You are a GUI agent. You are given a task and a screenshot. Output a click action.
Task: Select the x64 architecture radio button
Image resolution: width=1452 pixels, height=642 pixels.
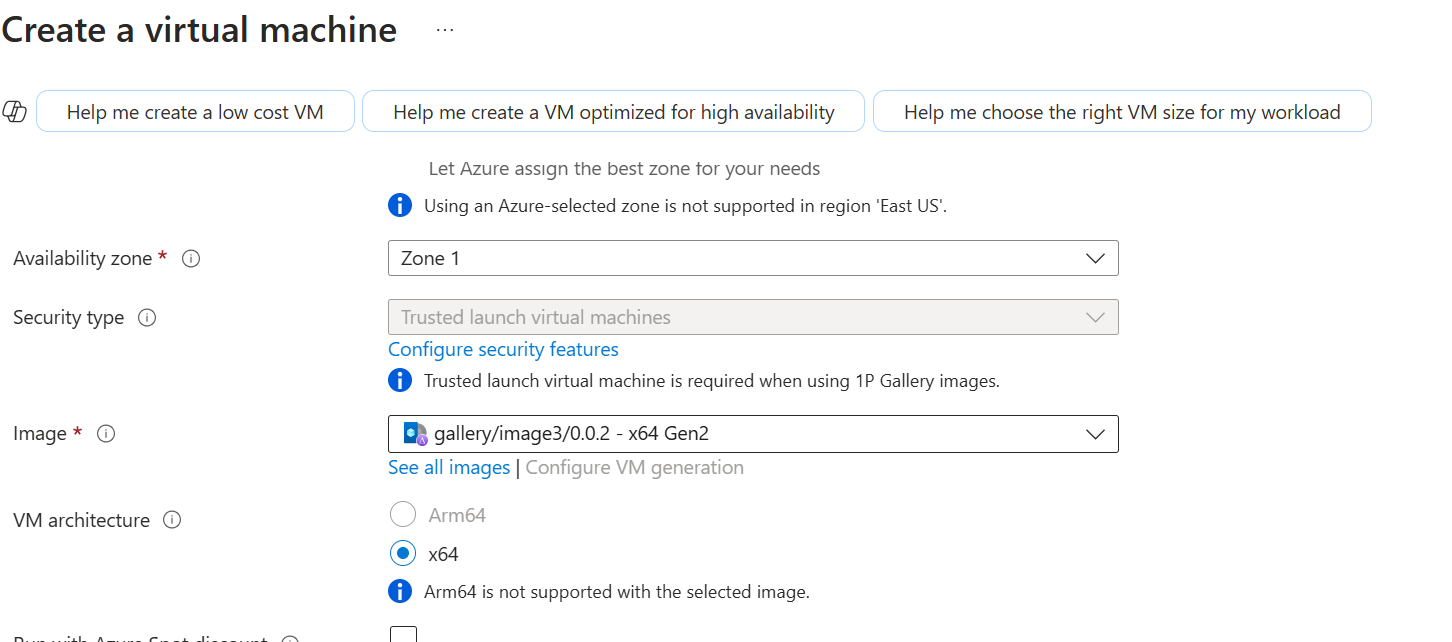(x=403, y=553)
